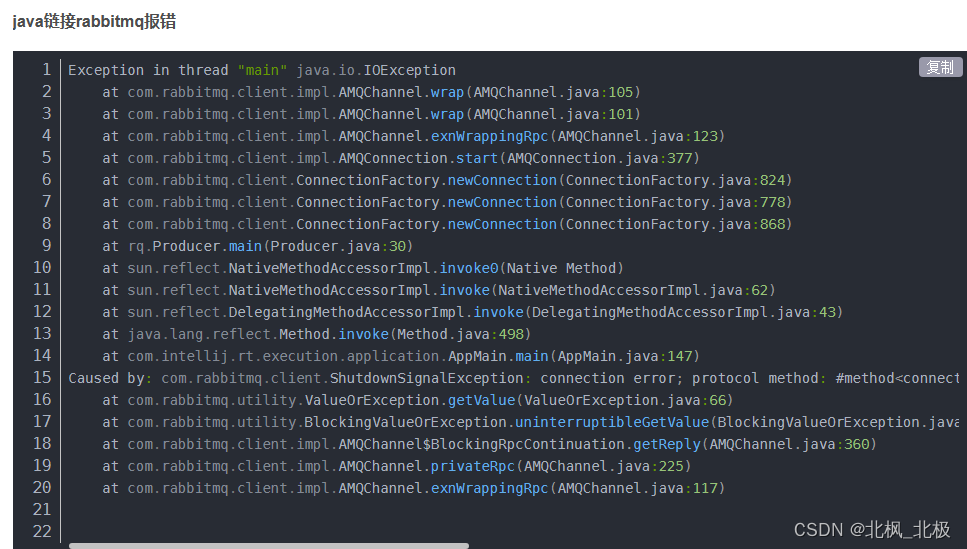
Task: Click AppMain.java:147 reference on line 14
Action: (x=625, y=357)
